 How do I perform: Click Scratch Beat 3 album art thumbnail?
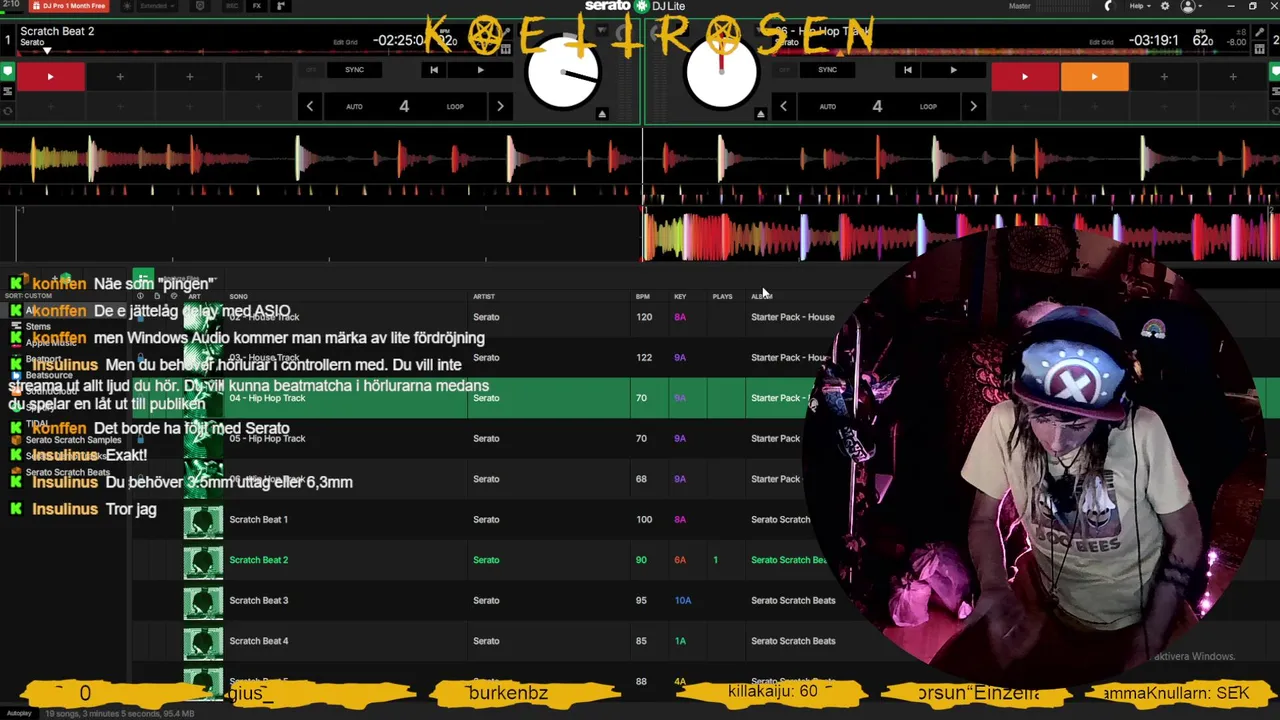click(x=203, y=601)
